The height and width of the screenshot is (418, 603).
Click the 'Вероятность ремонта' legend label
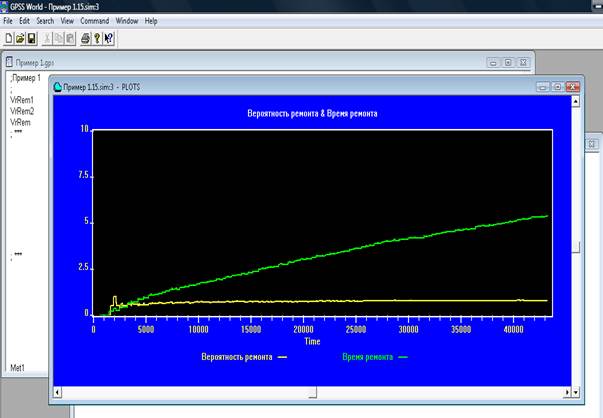tap(237, 357)
